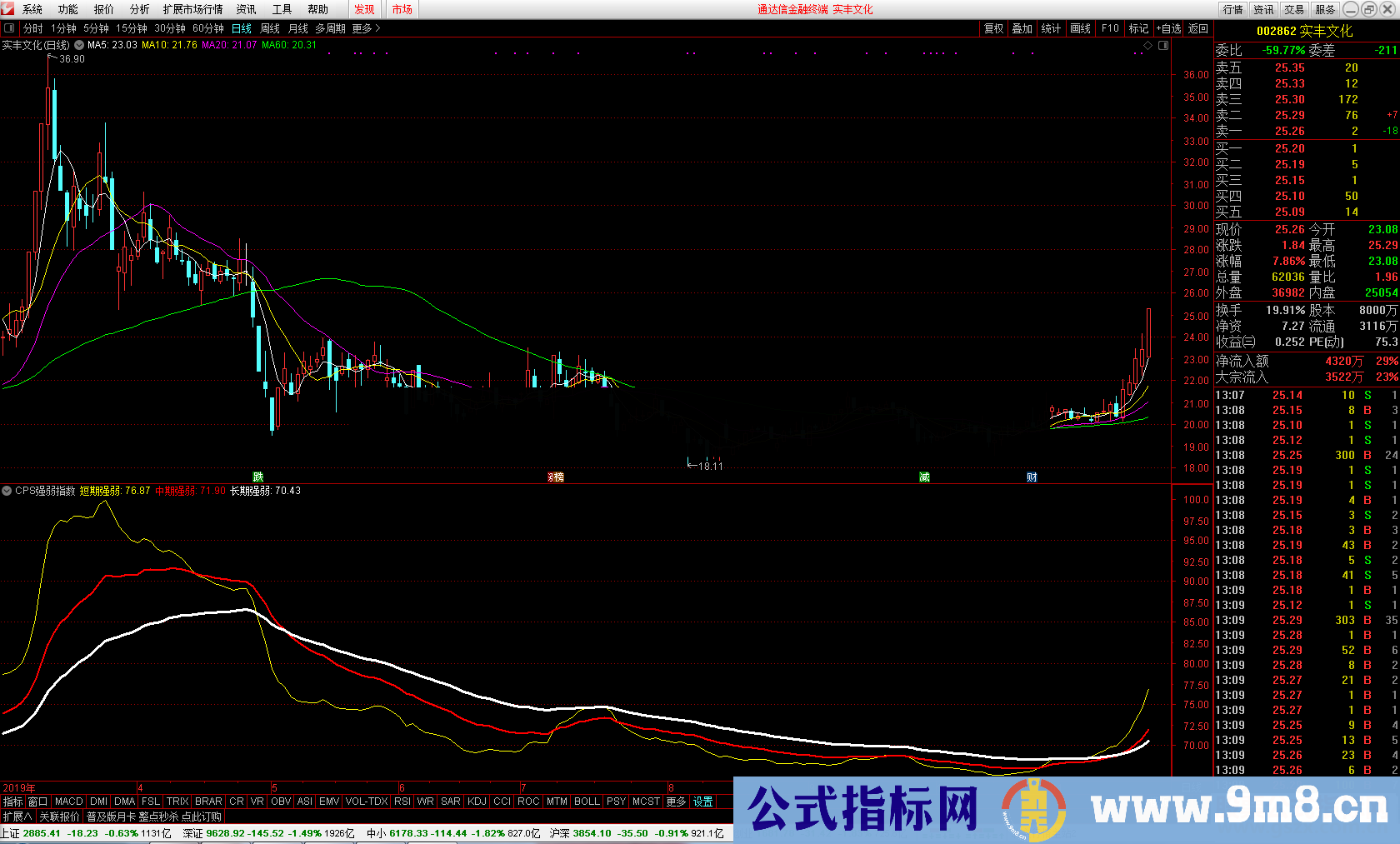Expand 更多 period options in the period bar
1400x844 pixels.
pyautogui.click(x=360, y=27)
